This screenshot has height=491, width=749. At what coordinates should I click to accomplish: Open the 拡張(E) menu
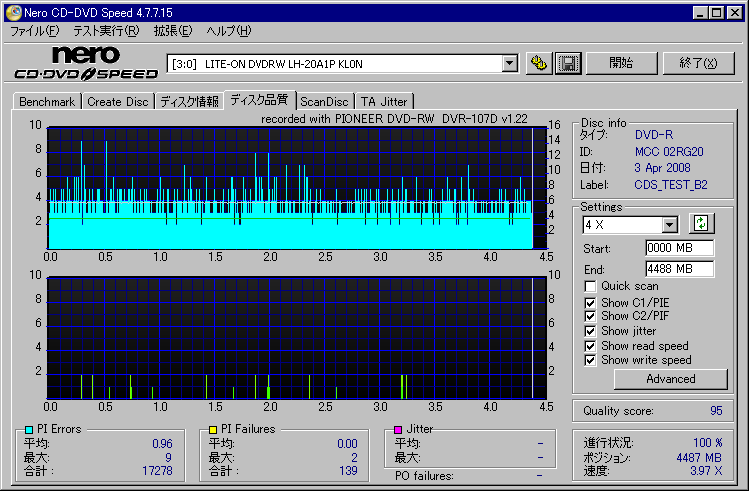coord(172,31)
